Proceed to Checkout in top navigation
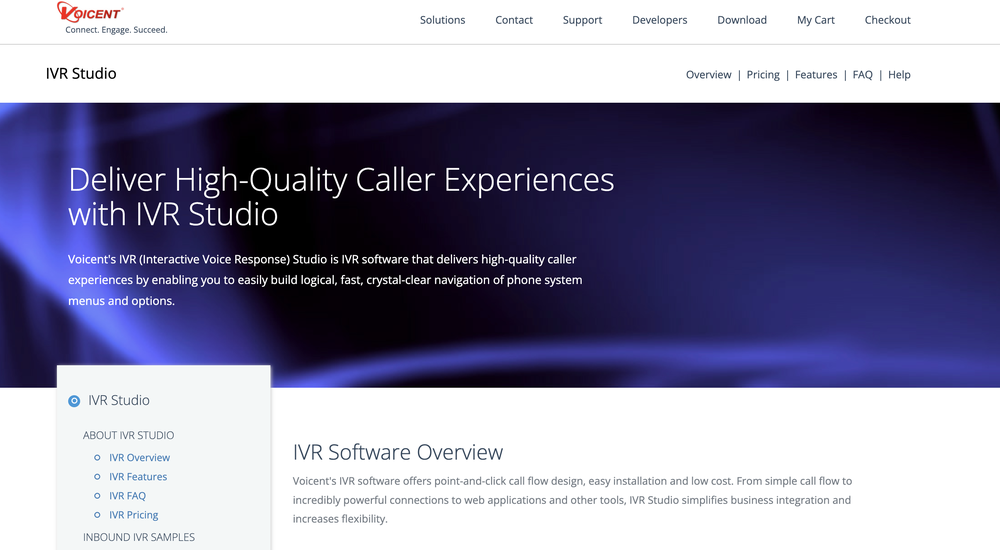 (887, 20)
